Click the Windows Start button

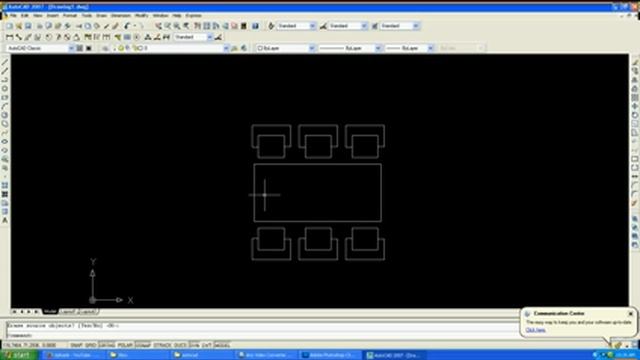[19, 355]
